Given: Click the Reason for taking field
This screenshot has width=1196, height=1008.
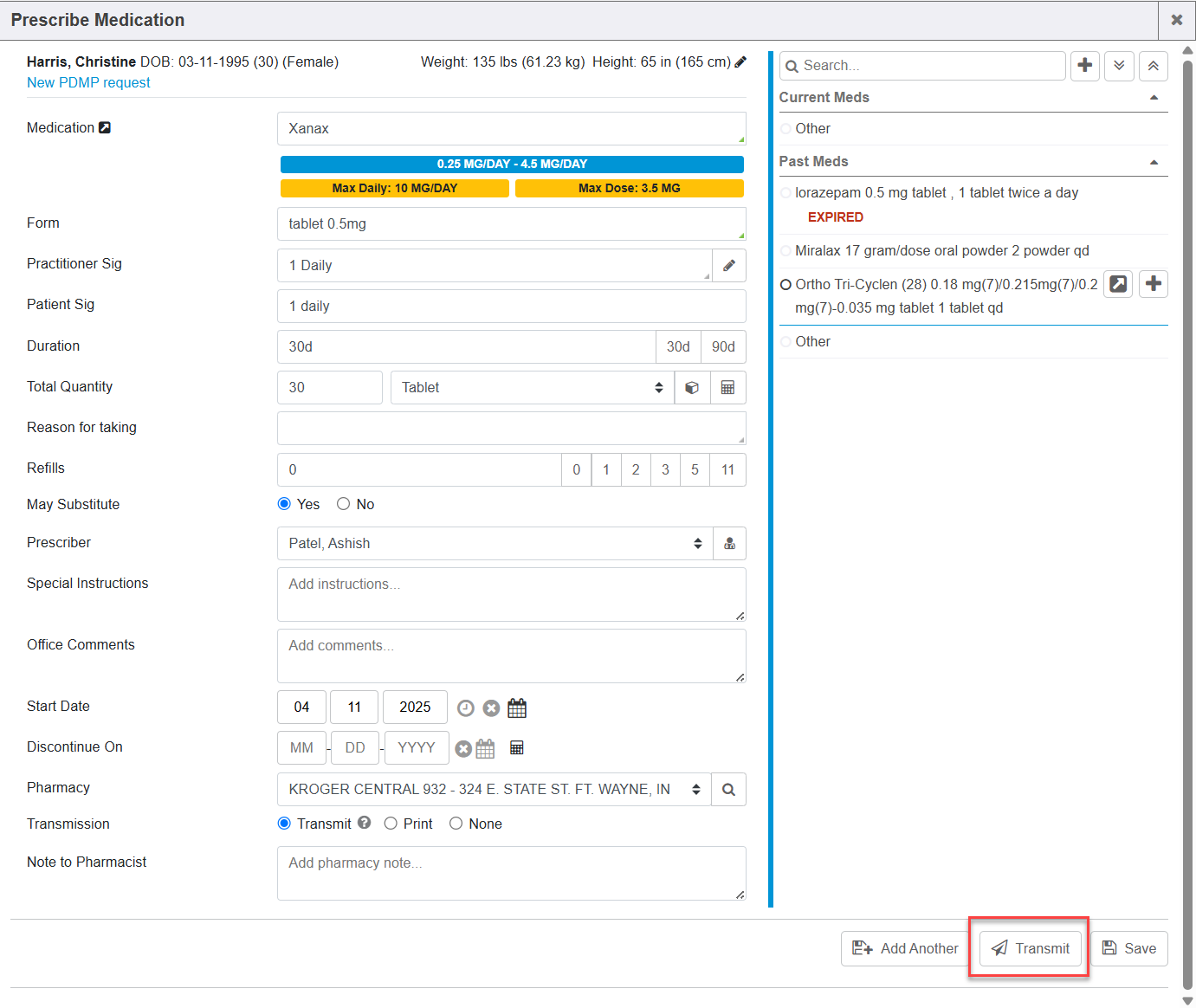Looking at the screenshot, I should [511, 429].
